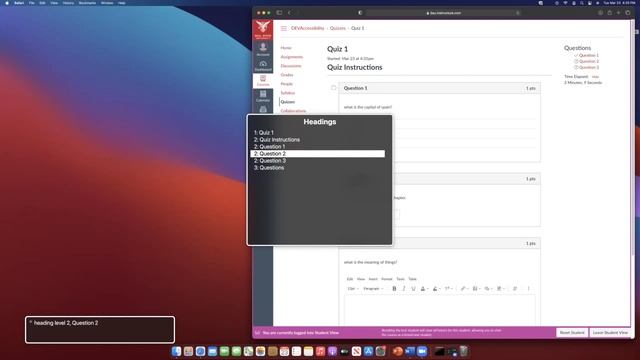Screen dimensions: 640x360
Task: Jump to Question 3 in Questions list
Action: click(589, 67)
